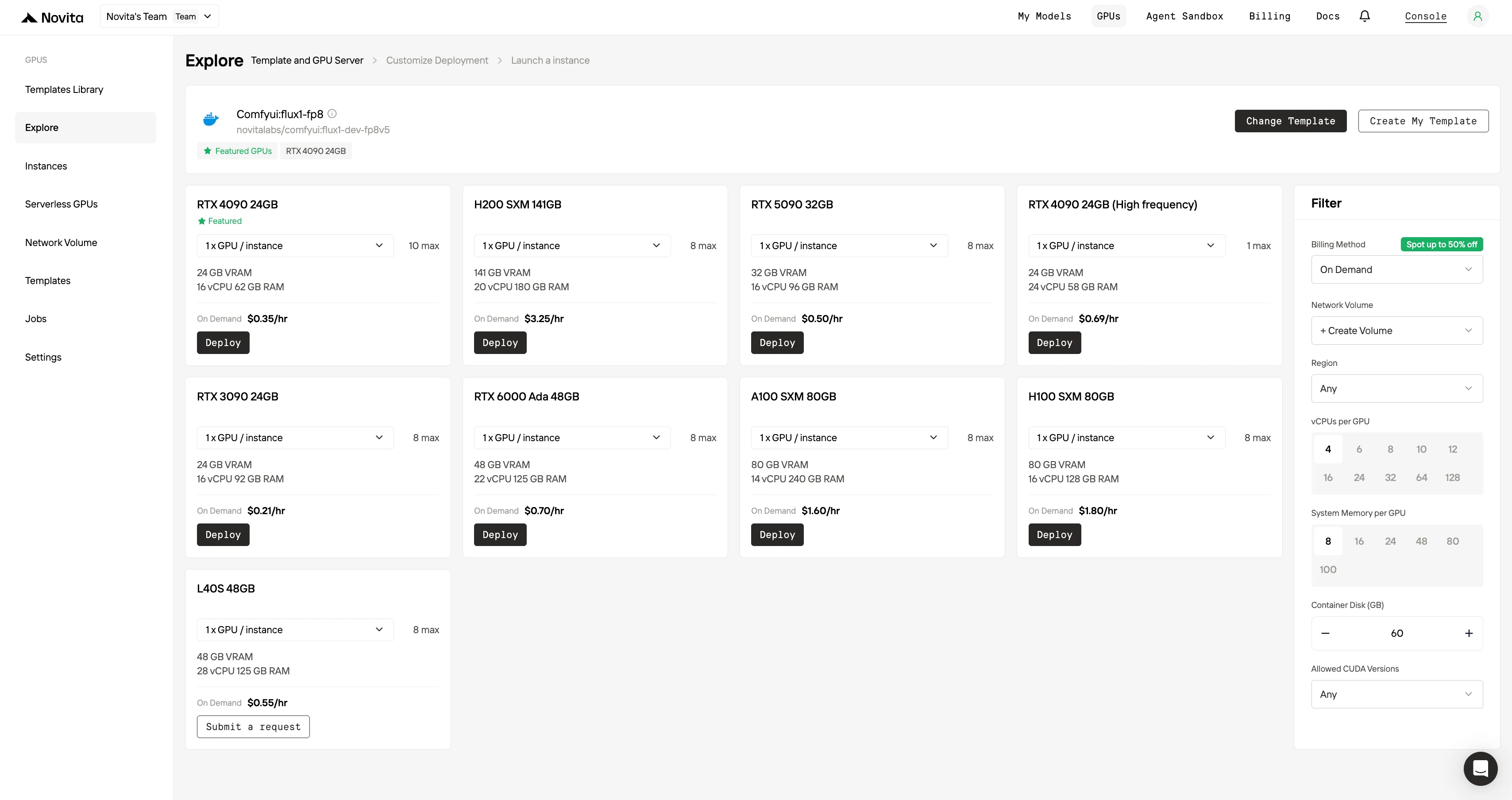This screenshot has width=1512, height=800.
Task: Open the user profile avatar
Action: [1478, 16]
